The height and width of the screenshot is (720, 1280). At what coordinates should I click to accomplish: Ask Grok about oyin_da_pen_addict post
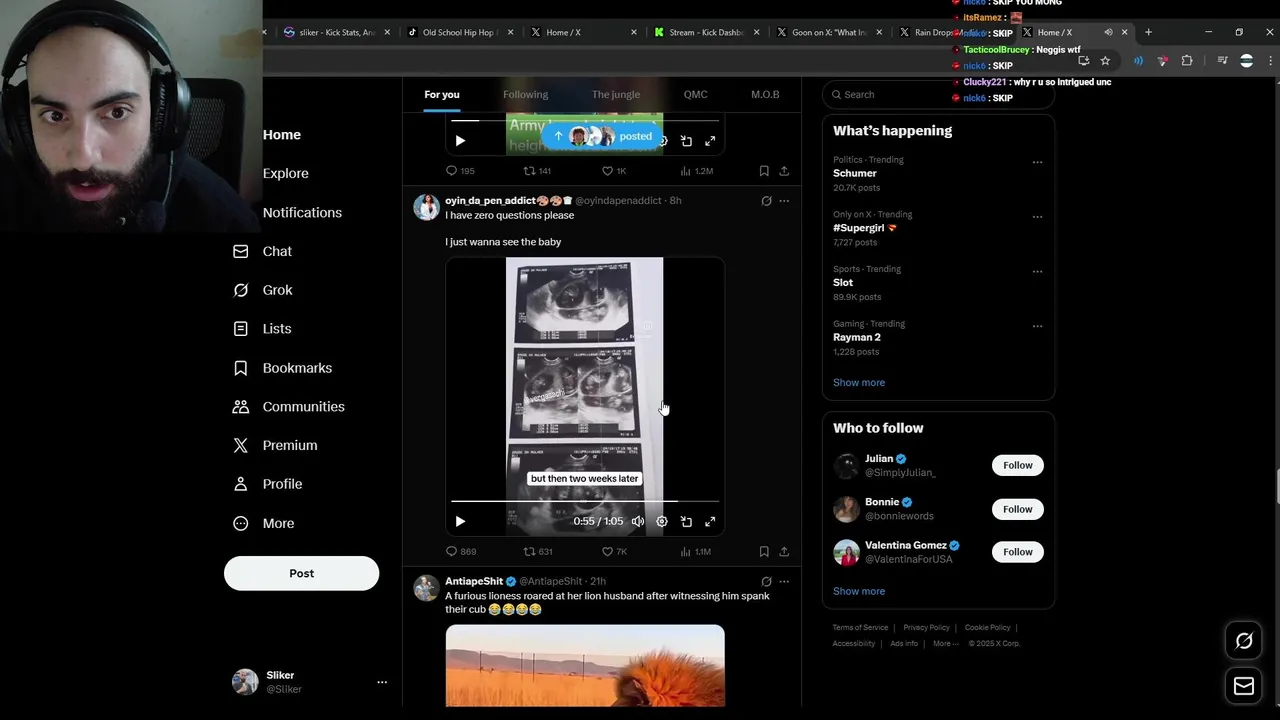(766, 201)
